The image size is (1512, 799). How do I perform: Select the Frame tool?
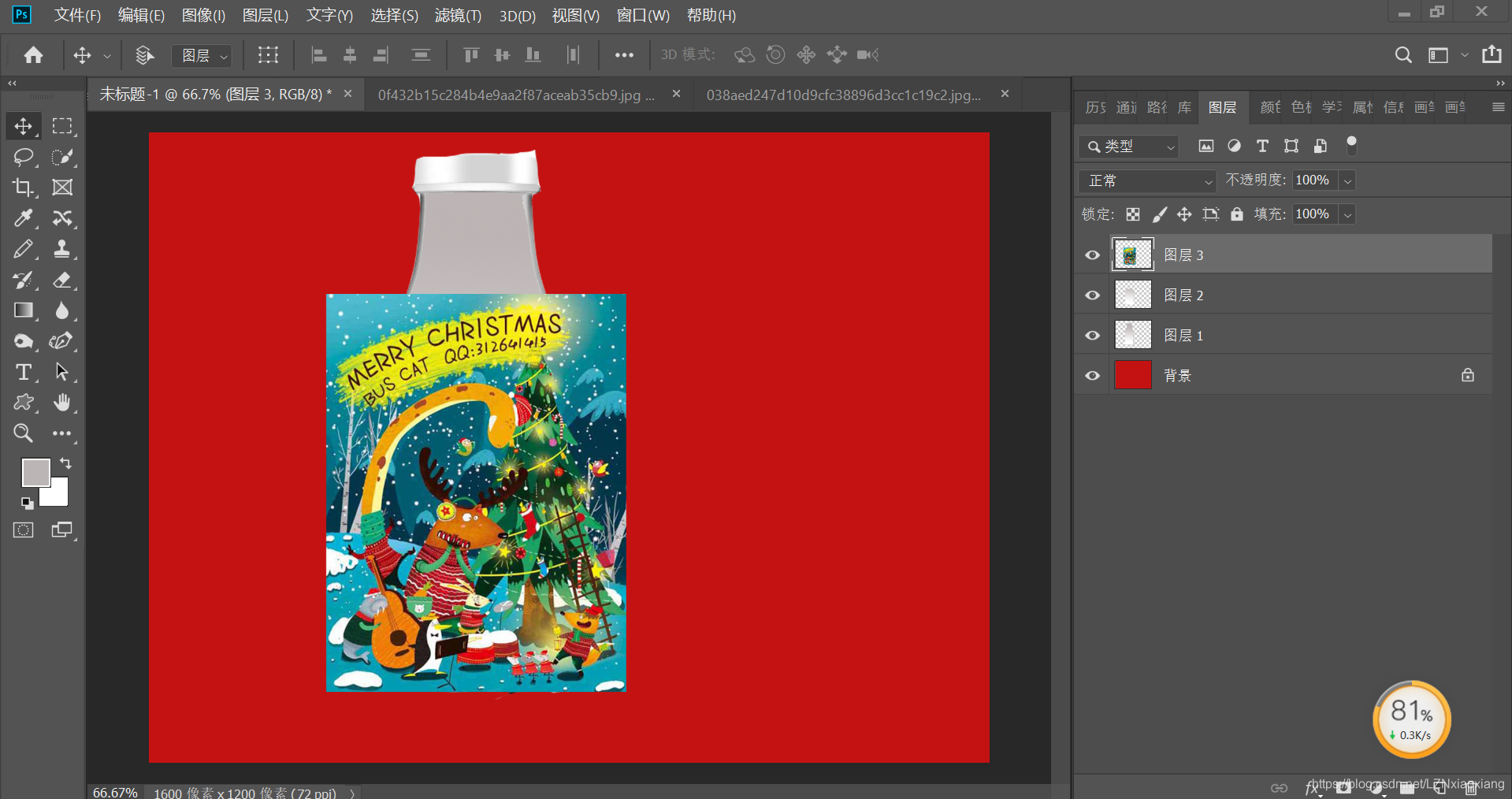point(62,188)
